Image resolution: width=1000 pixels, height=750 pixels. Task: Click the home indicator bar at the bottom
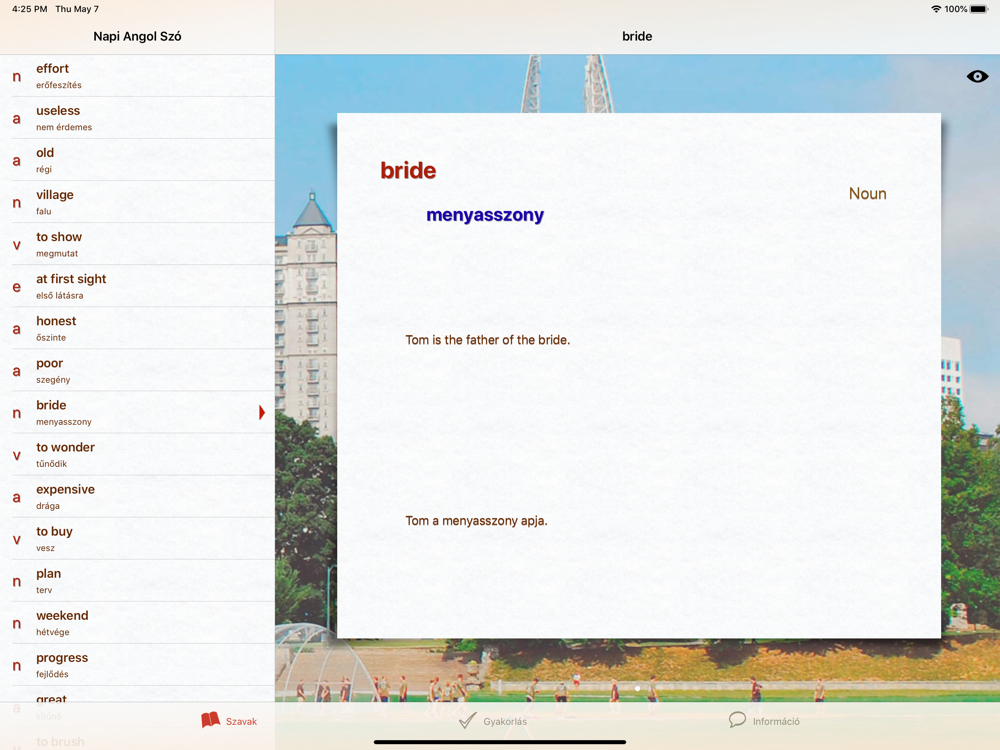(500, 742)
